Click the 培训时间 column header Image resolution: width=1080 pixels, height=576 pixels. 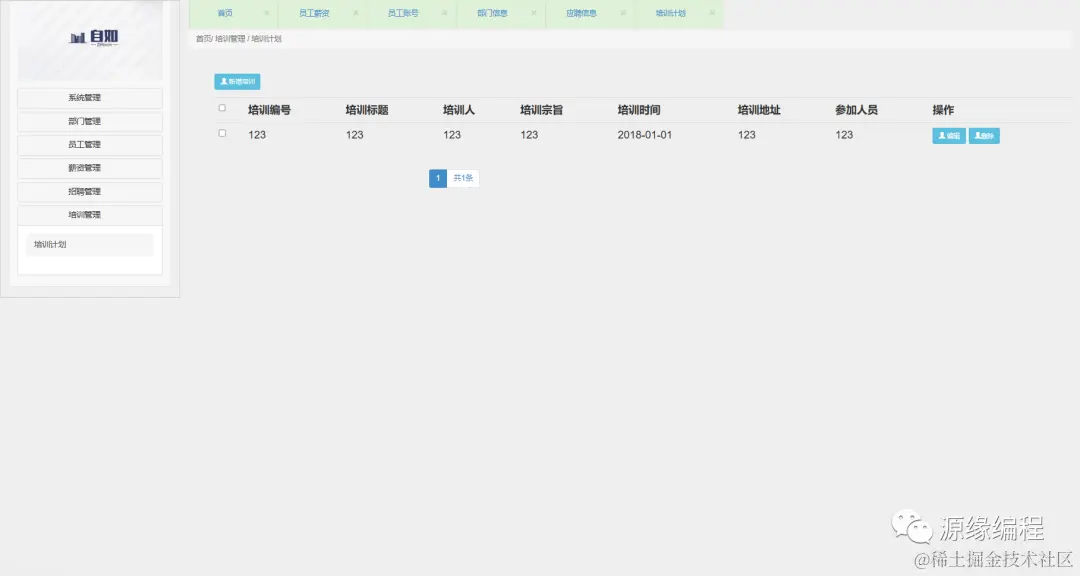click(638, 110)
